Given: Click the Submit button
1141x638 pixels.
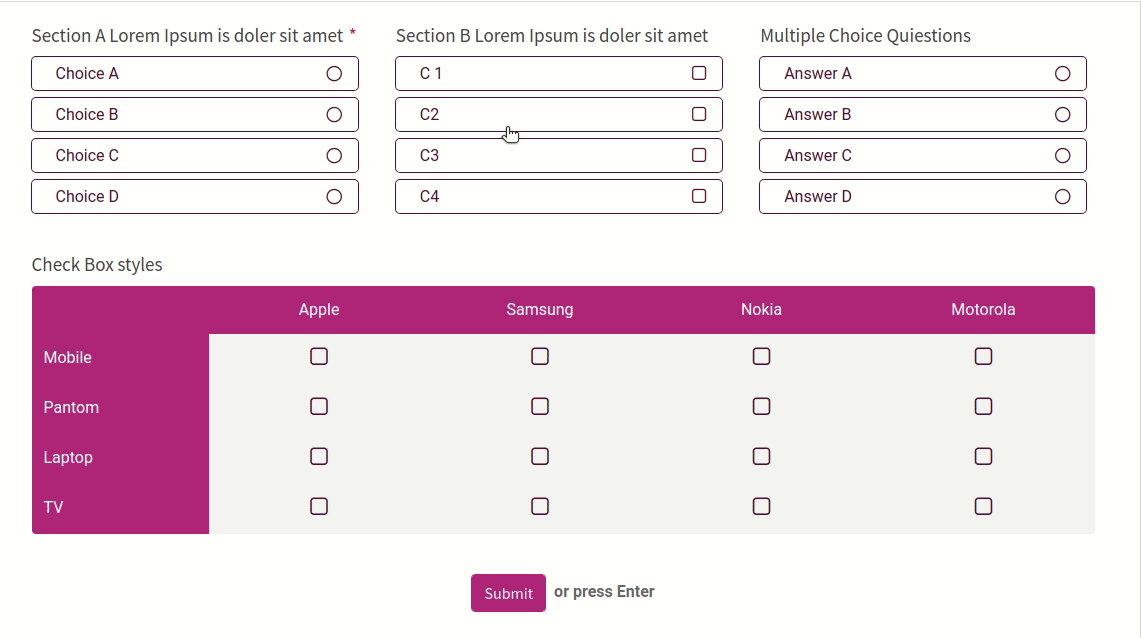Looking at the screenshot, I should [x=508, y=593].
